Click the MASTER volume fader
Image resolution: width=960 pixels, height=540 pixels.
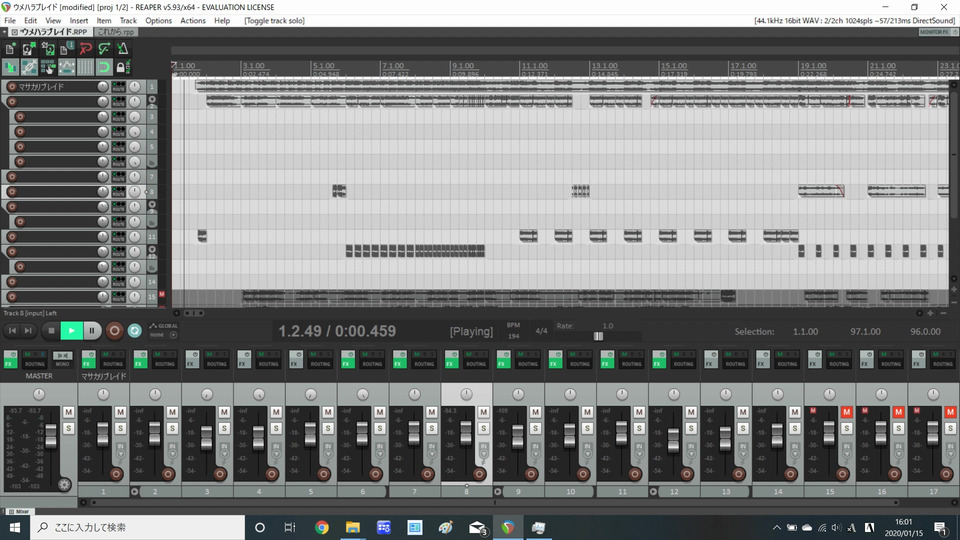[x=51, y=435]
